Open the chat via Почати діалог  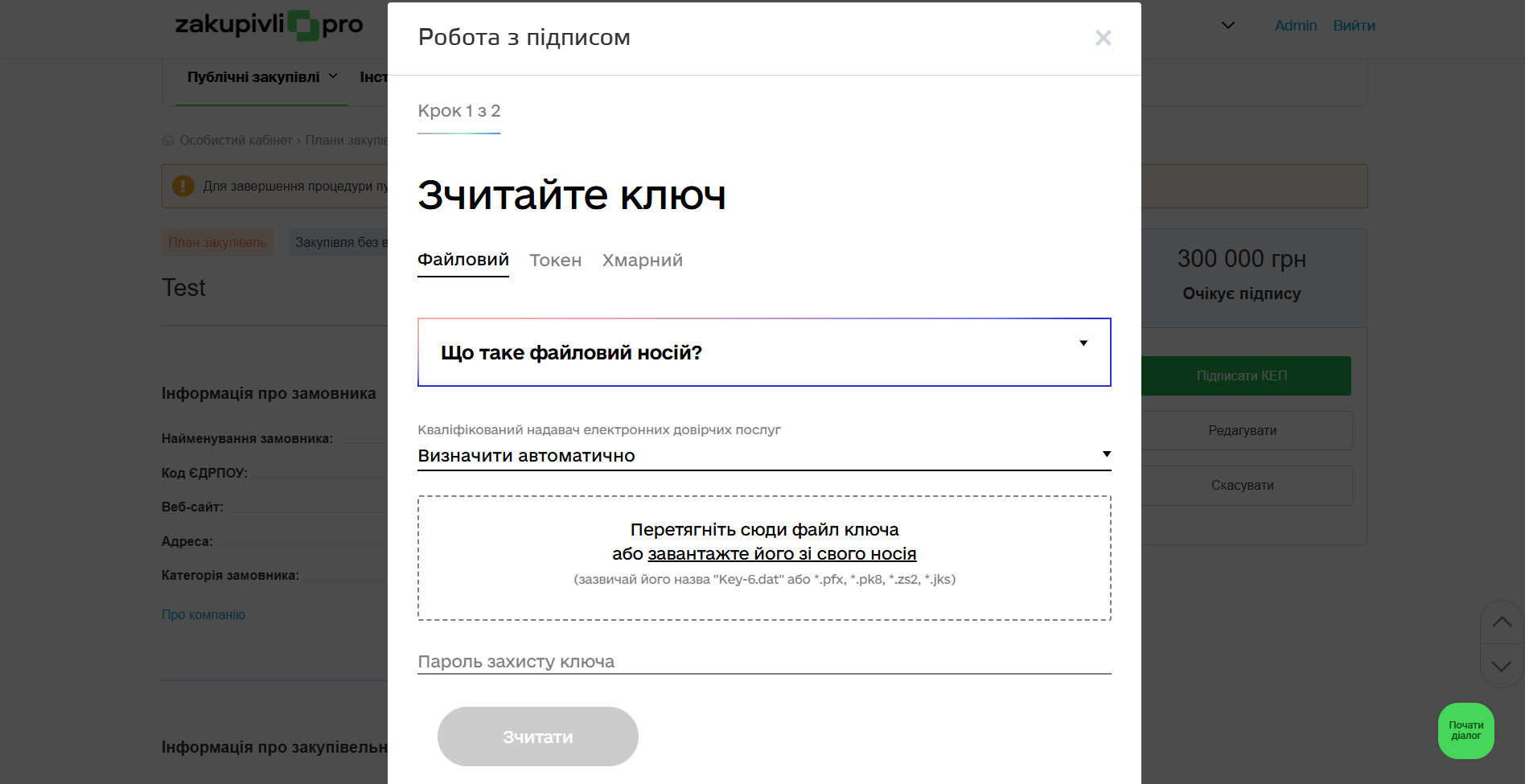pos(1465,731)
